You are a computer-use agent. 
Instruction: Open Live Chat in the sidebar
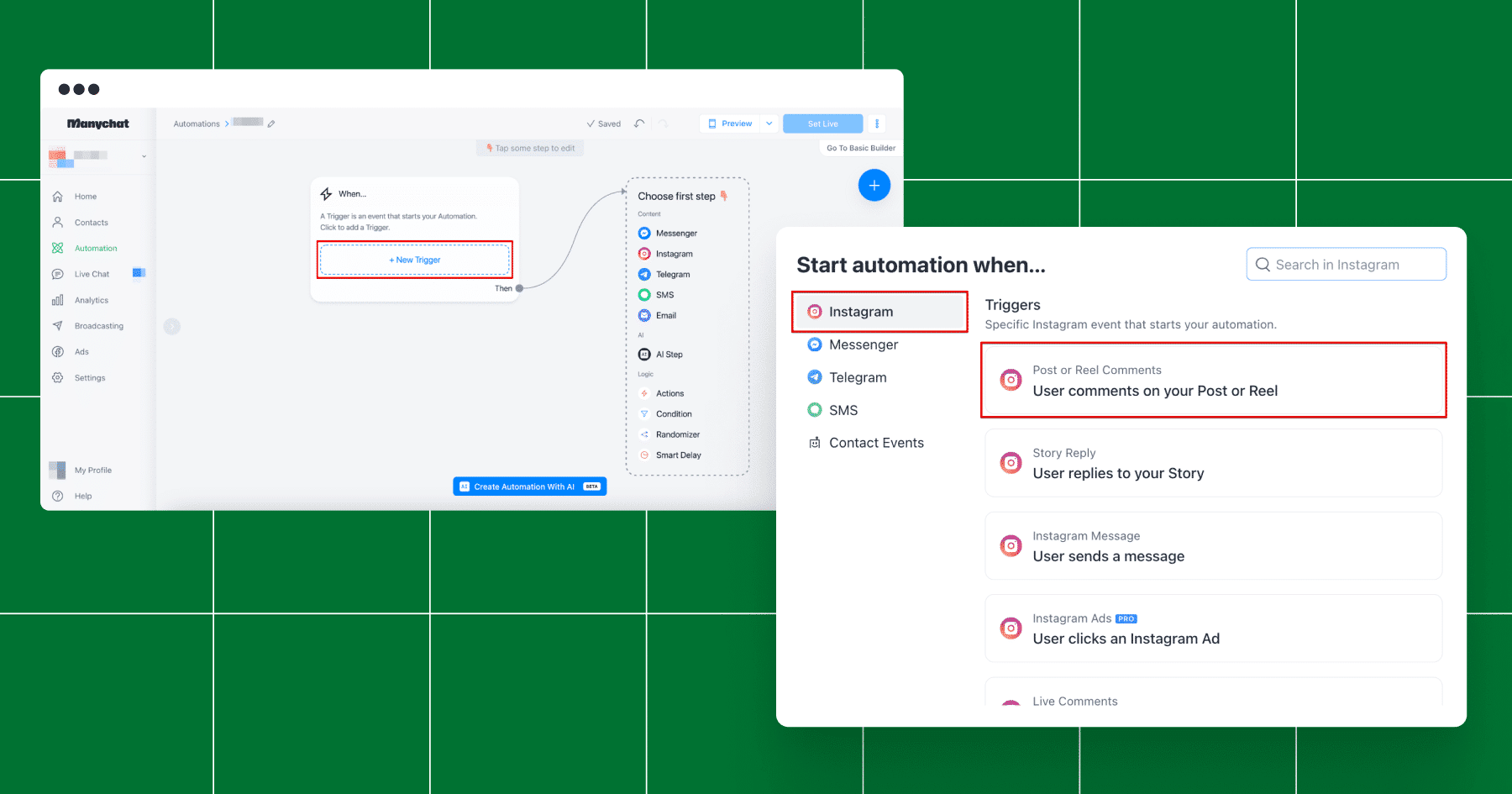[x=92, y=274]
